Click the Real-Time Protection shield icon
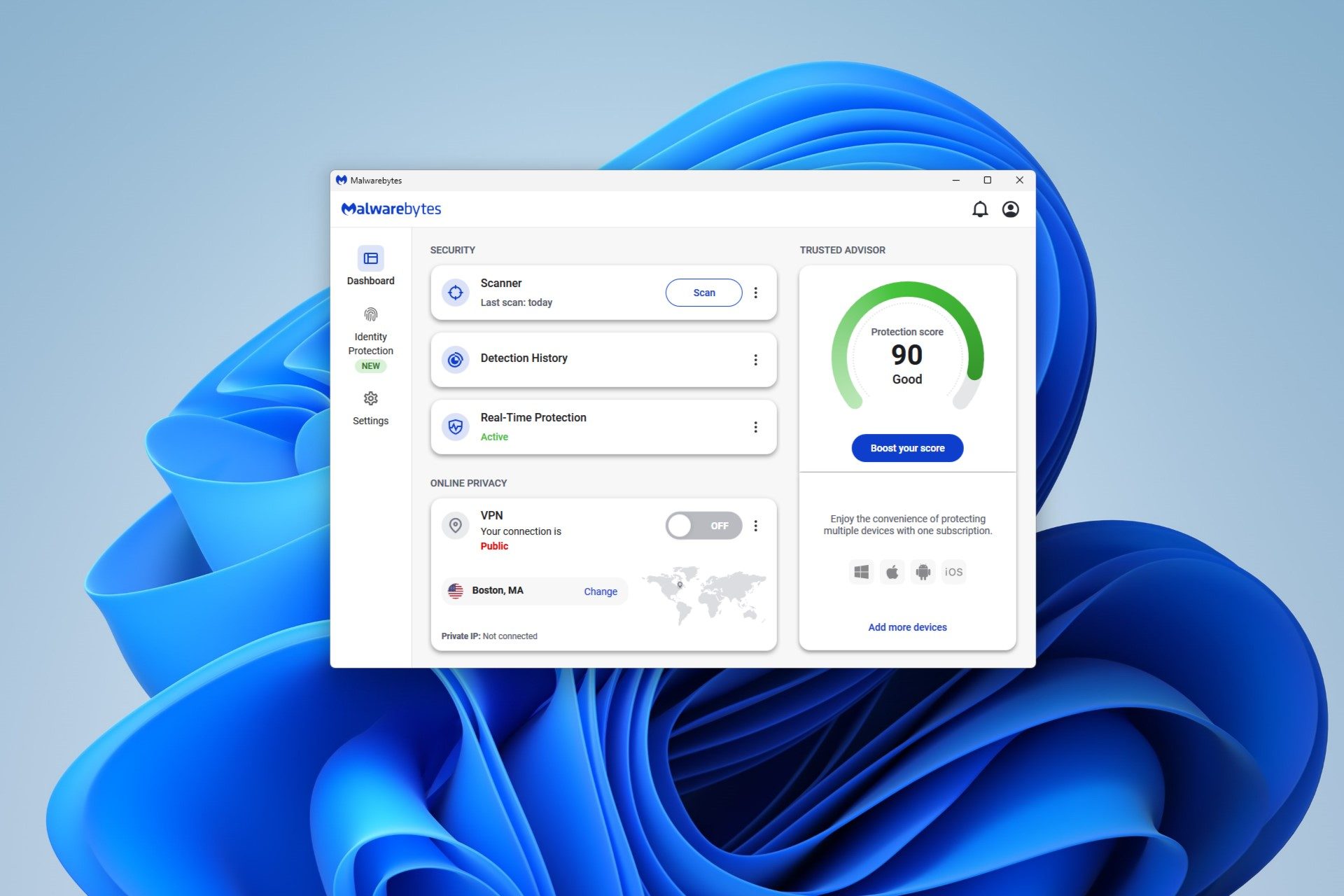Image resolution: width=1344 pixels, height=896 pixels. (x=456, y=427)
